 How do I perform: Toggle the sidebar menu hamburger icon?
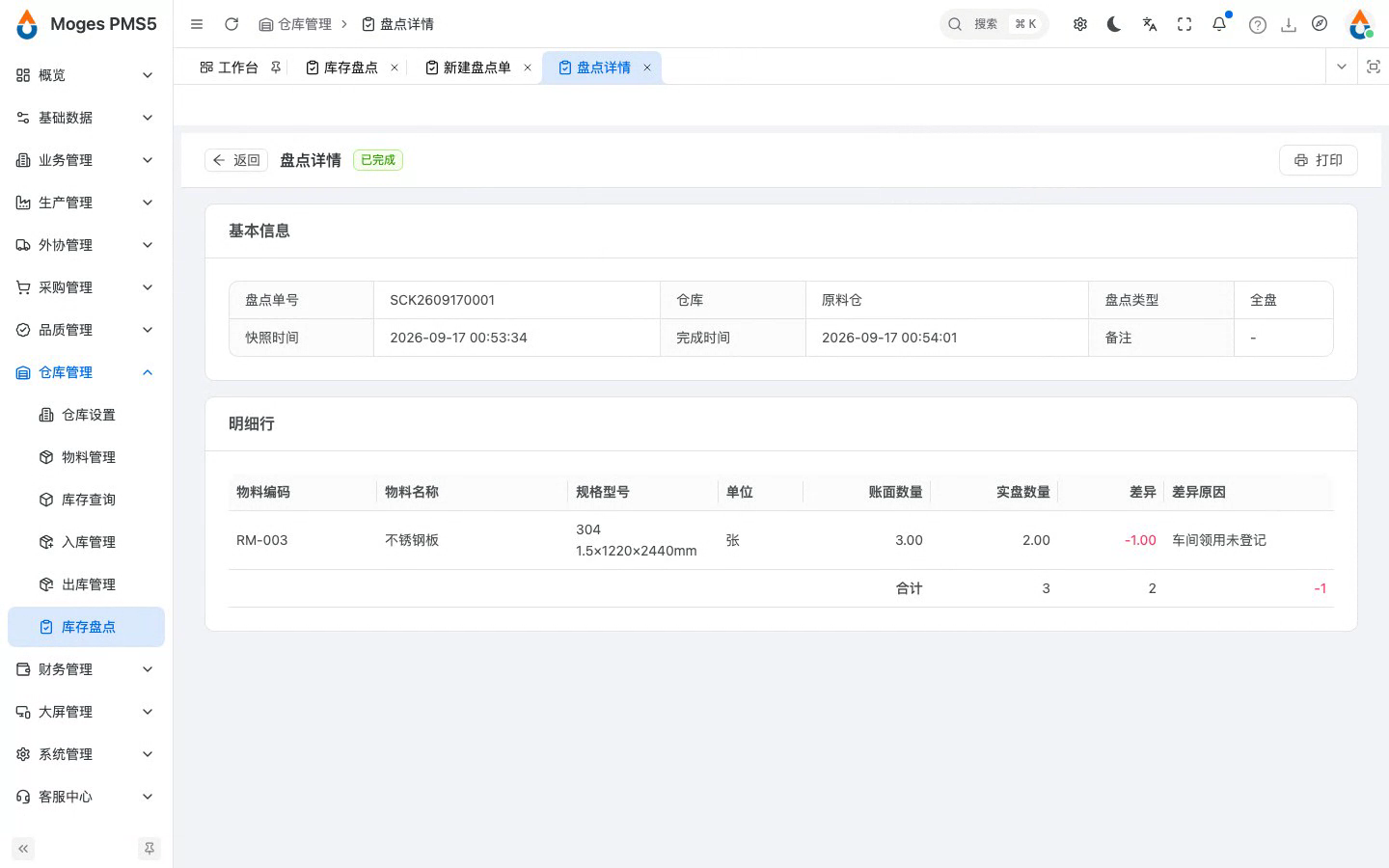pos(197,24)
